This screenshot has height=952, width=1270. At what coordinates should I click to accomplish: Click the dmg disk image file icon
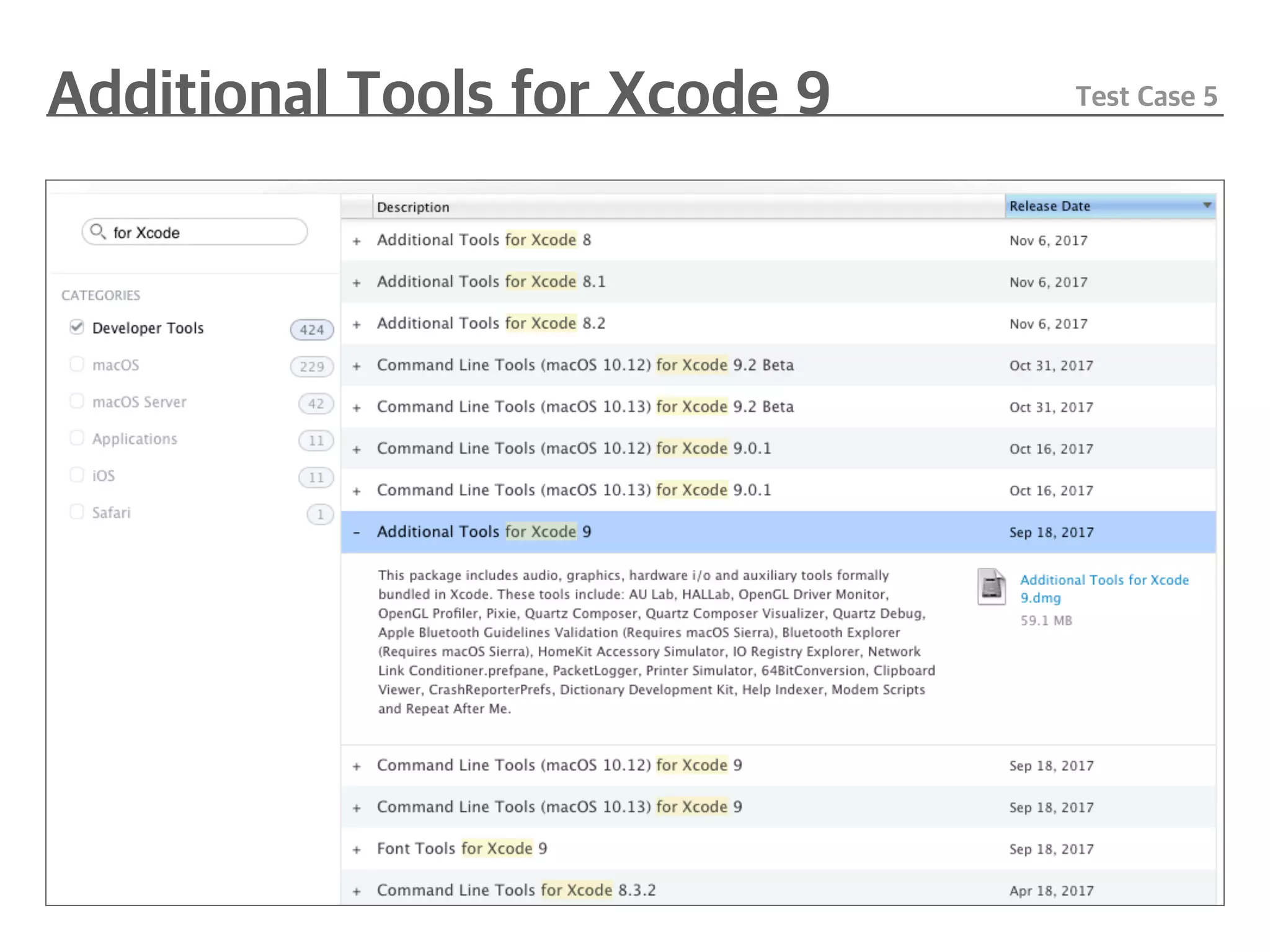[991, 586]
